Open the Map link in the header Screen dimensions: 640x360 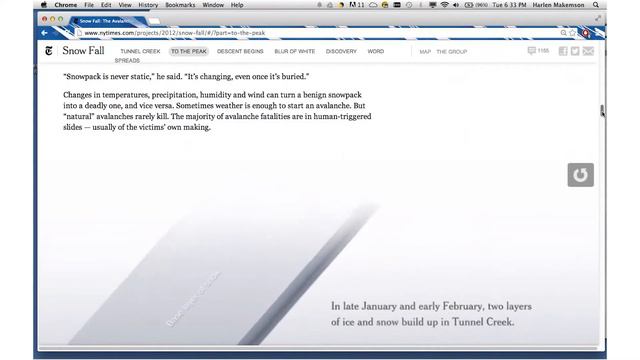(x=425, y=52)
